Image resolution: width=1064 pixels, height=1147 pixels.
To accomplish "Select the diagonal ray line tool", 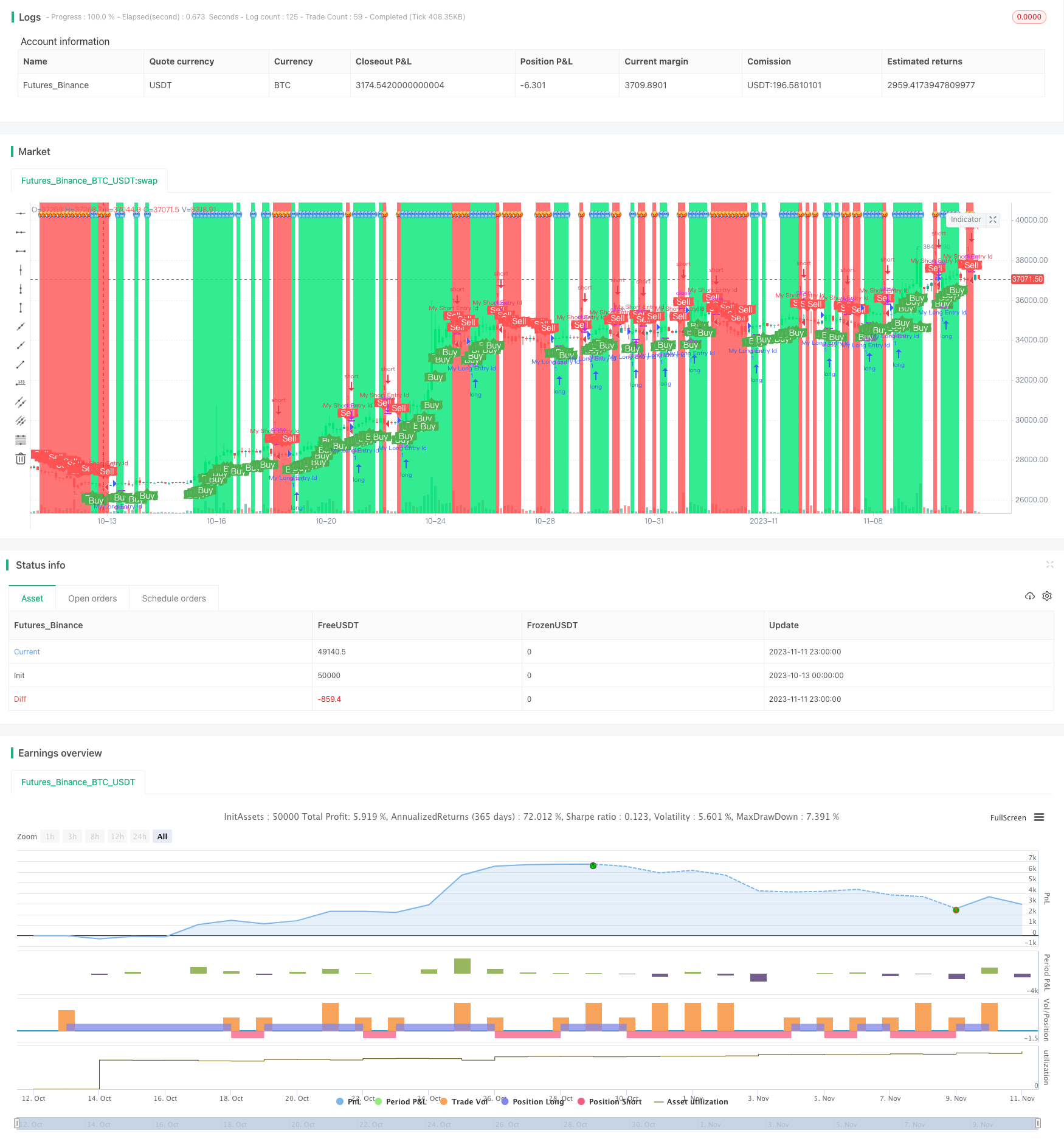I will click(21, 345).
